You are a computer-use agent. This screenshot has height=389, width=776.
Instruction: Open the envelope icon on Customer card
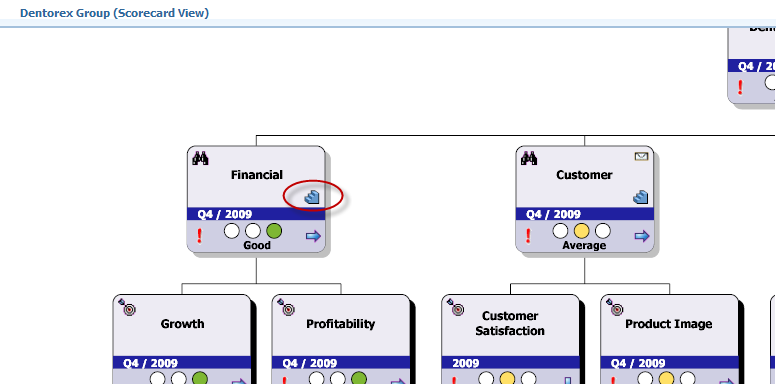coord(641,157)
